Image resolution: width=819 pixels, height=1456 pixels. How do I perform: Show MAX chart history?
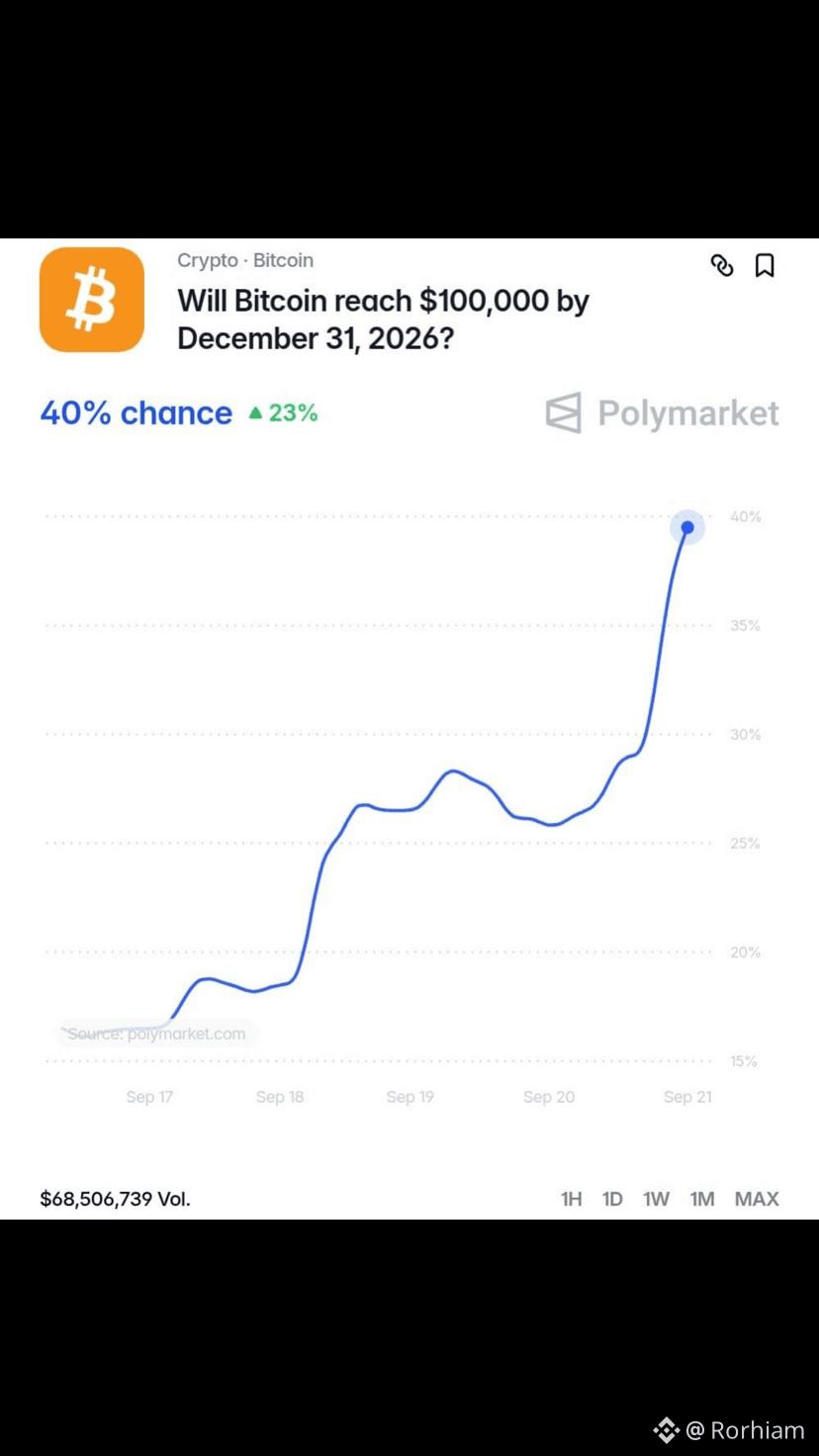pos(757,1199)
